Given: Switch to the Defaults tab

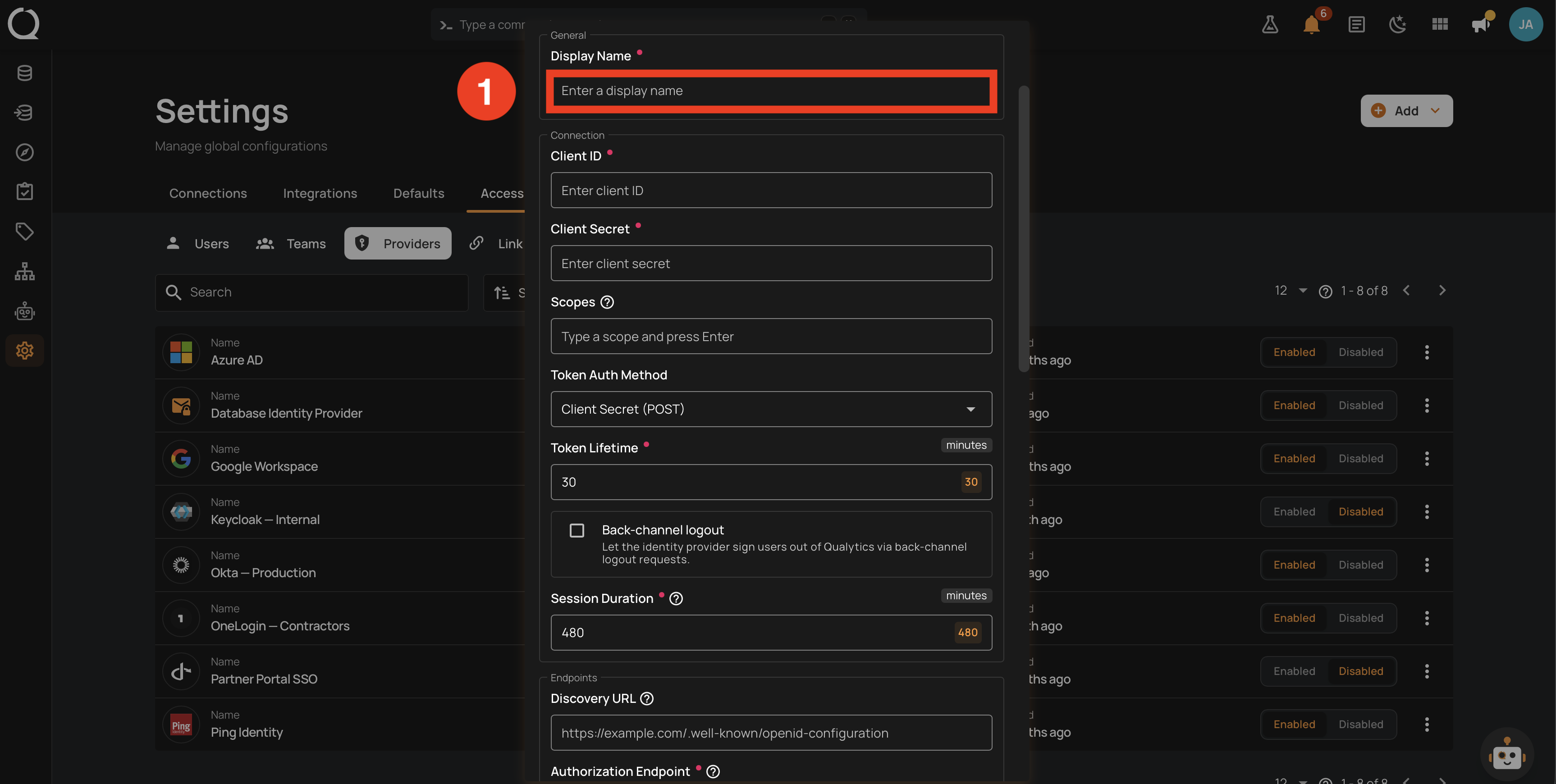Looking at the screenshot, I should [419, 193].
